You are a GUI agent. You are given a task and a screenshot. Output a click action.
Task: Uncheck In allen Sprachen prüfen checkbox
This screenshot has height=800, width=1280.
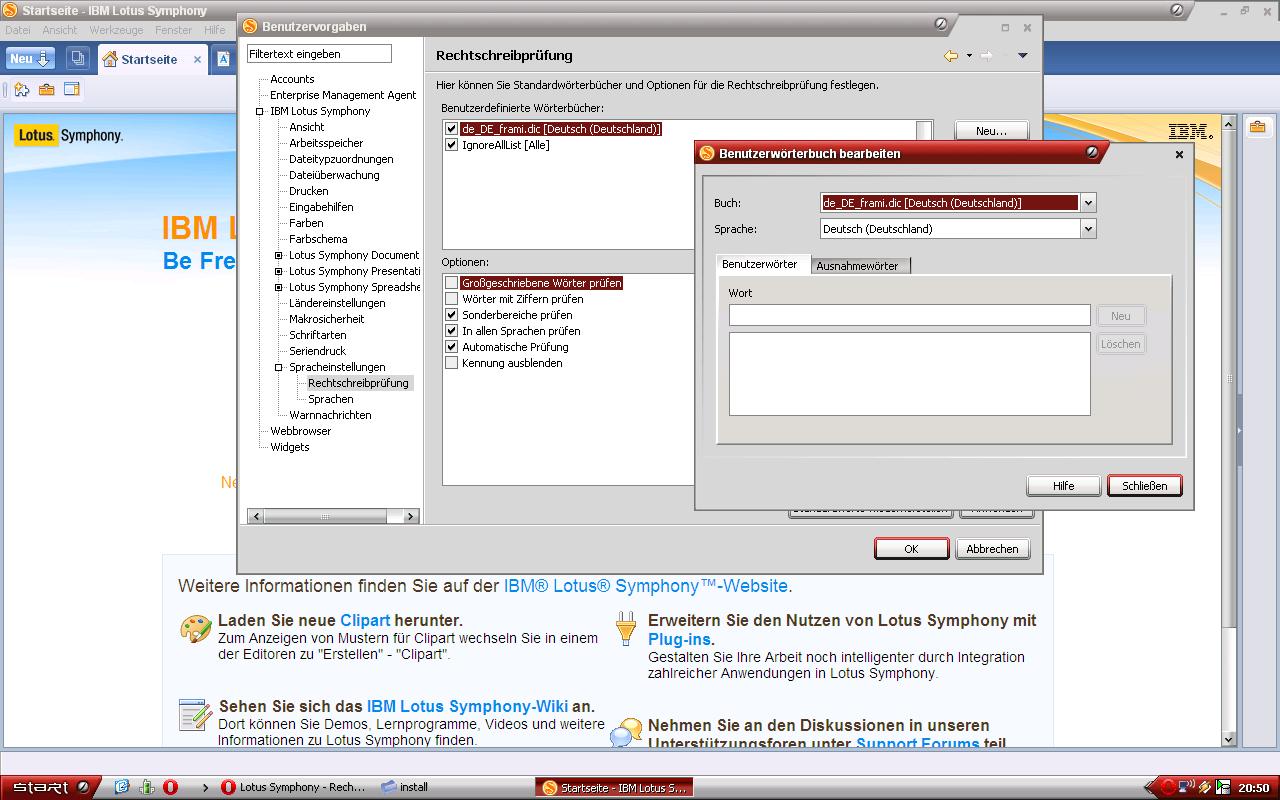tap(452, 331)
